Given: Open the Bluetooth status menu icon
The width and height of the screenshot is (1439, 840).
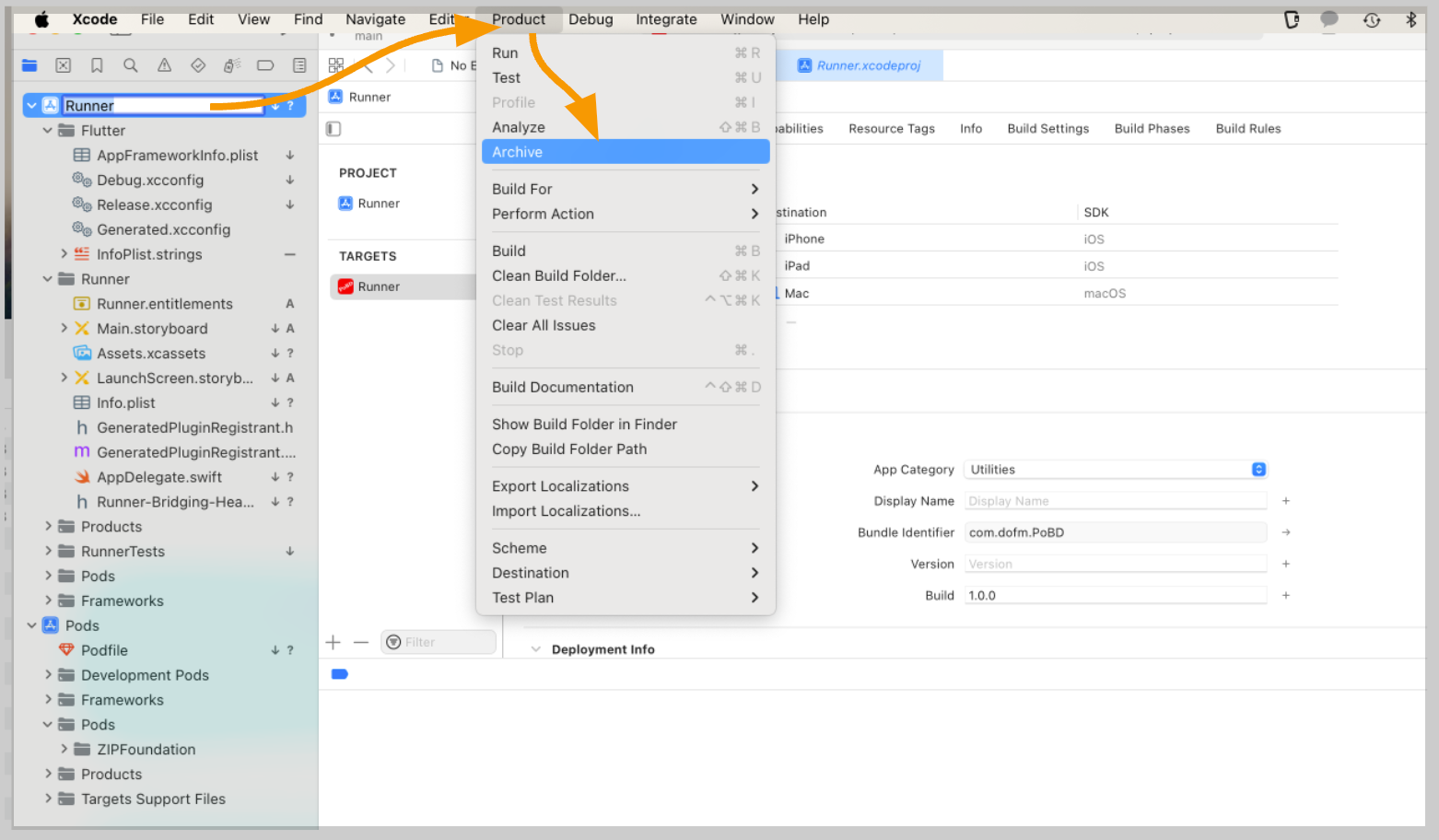Looking at the screenshot, I should (1410, 19).
